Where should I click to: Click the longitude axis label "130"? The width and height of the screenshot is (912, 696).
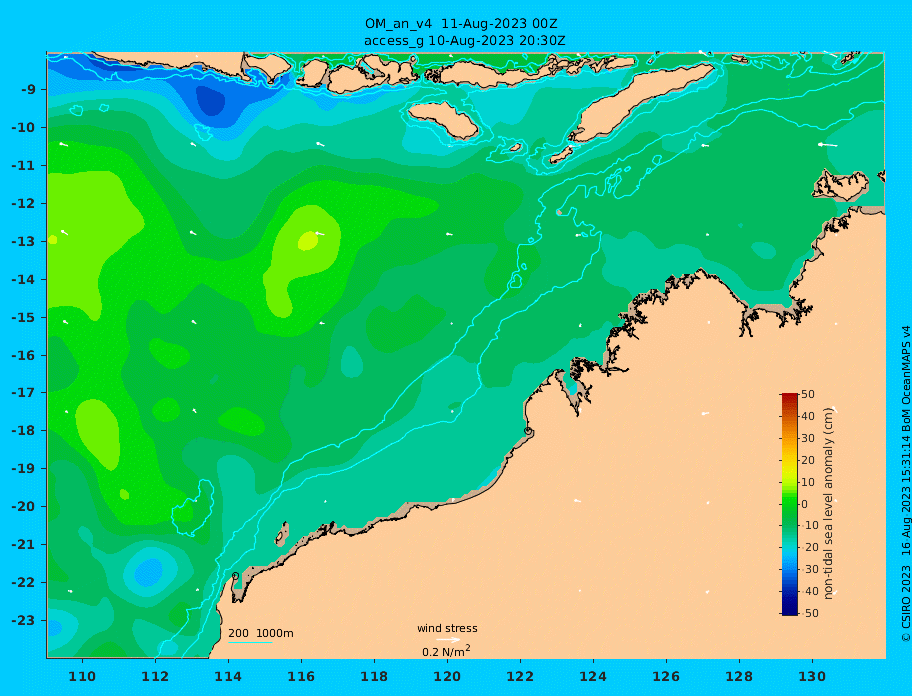pos(812,676)
